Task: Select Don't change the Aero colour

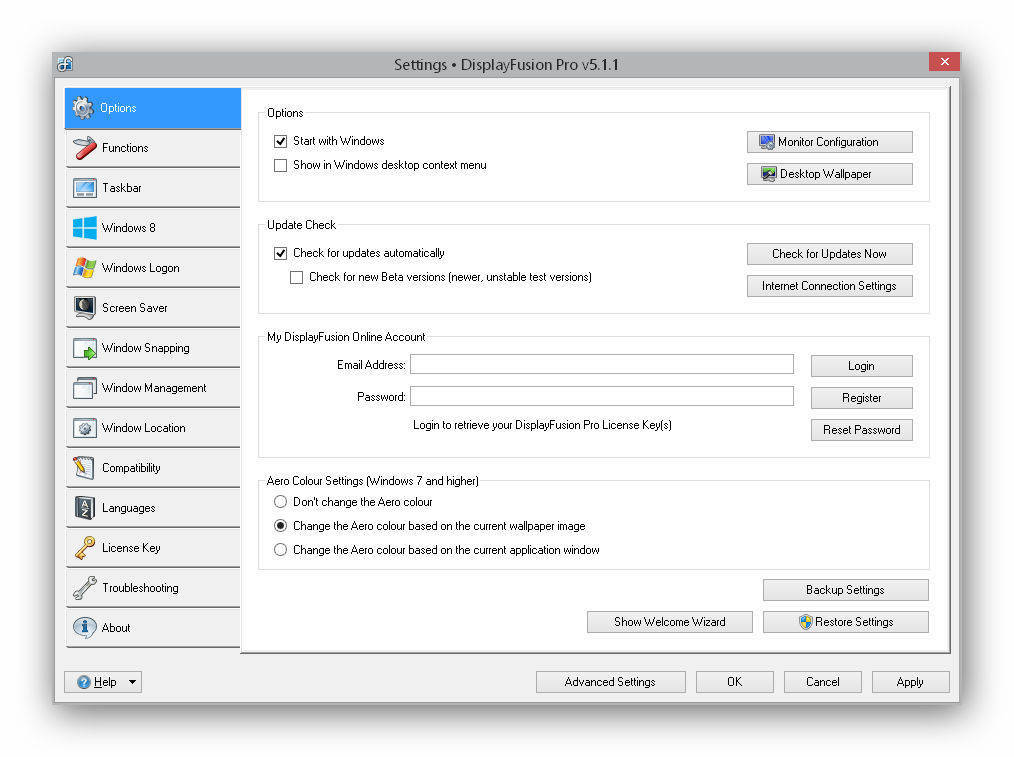Action: tap(280, 502)
